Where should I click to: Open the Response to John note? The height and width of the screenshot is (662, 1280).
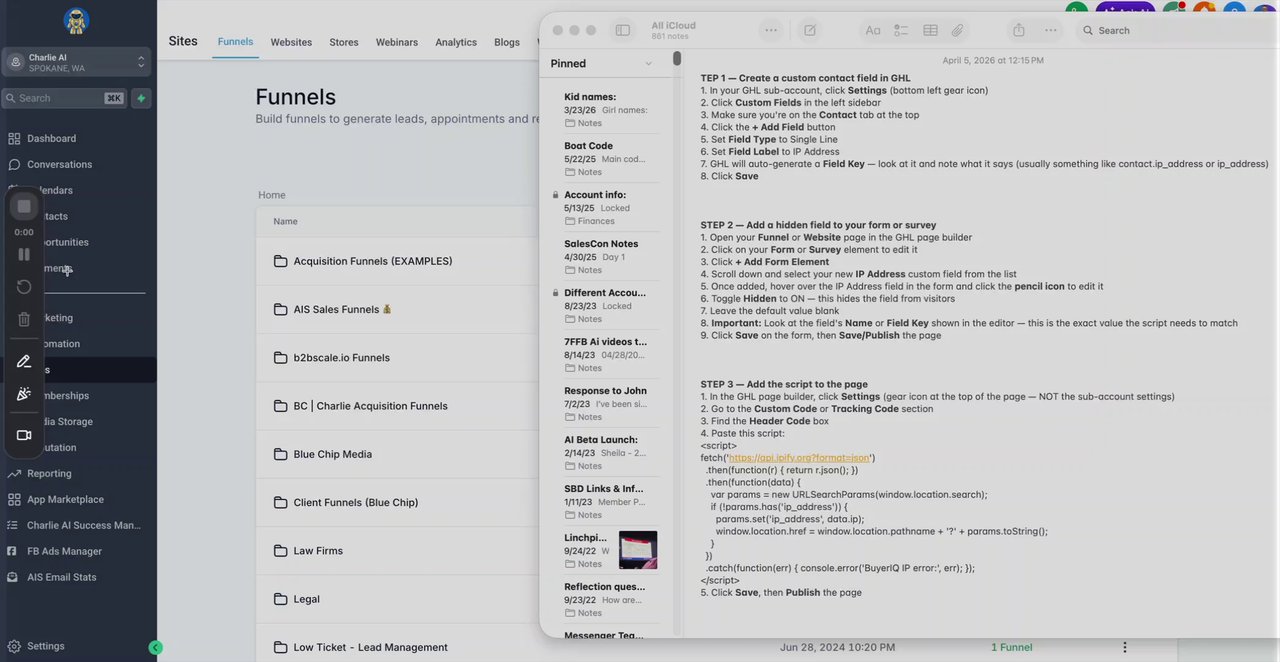pos(606,404)
